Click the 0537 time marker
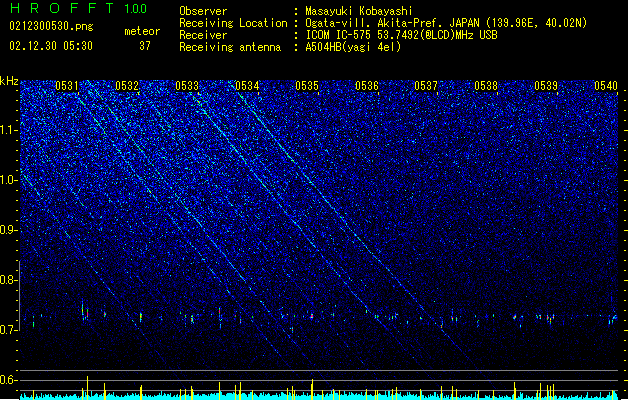Viewport: 629px width, 400px height. coord(426,86)
